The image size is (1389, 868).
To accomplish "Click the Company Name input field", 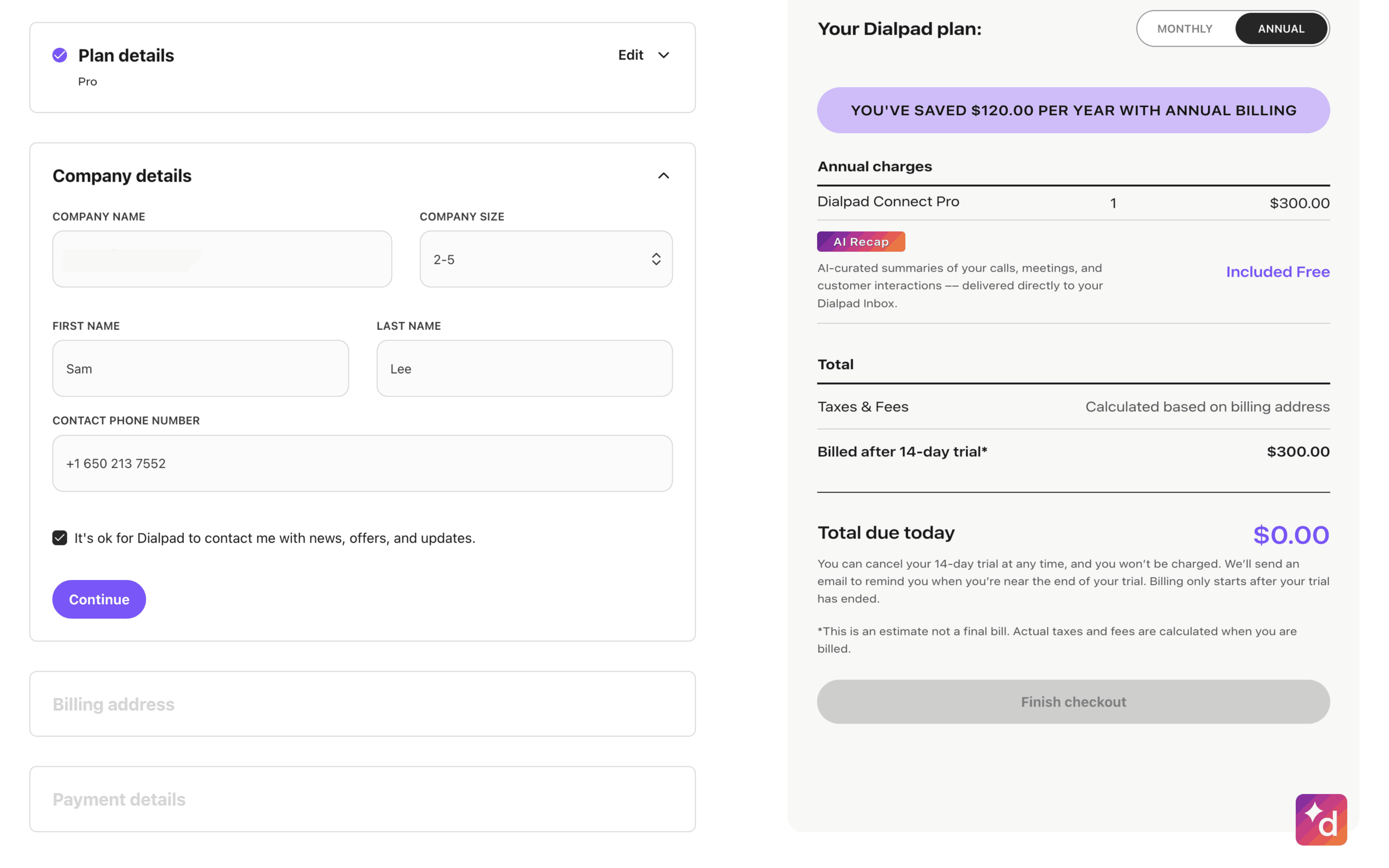I will click(222, 259).
